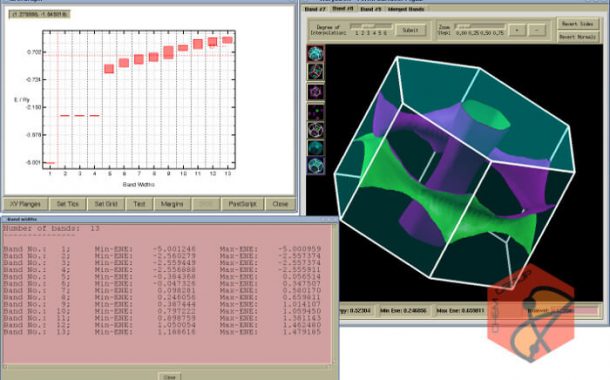Screen dimensions: 610x380
Task: Select the highlighted teal sphere display icon
Action: (x=316, y=54)
